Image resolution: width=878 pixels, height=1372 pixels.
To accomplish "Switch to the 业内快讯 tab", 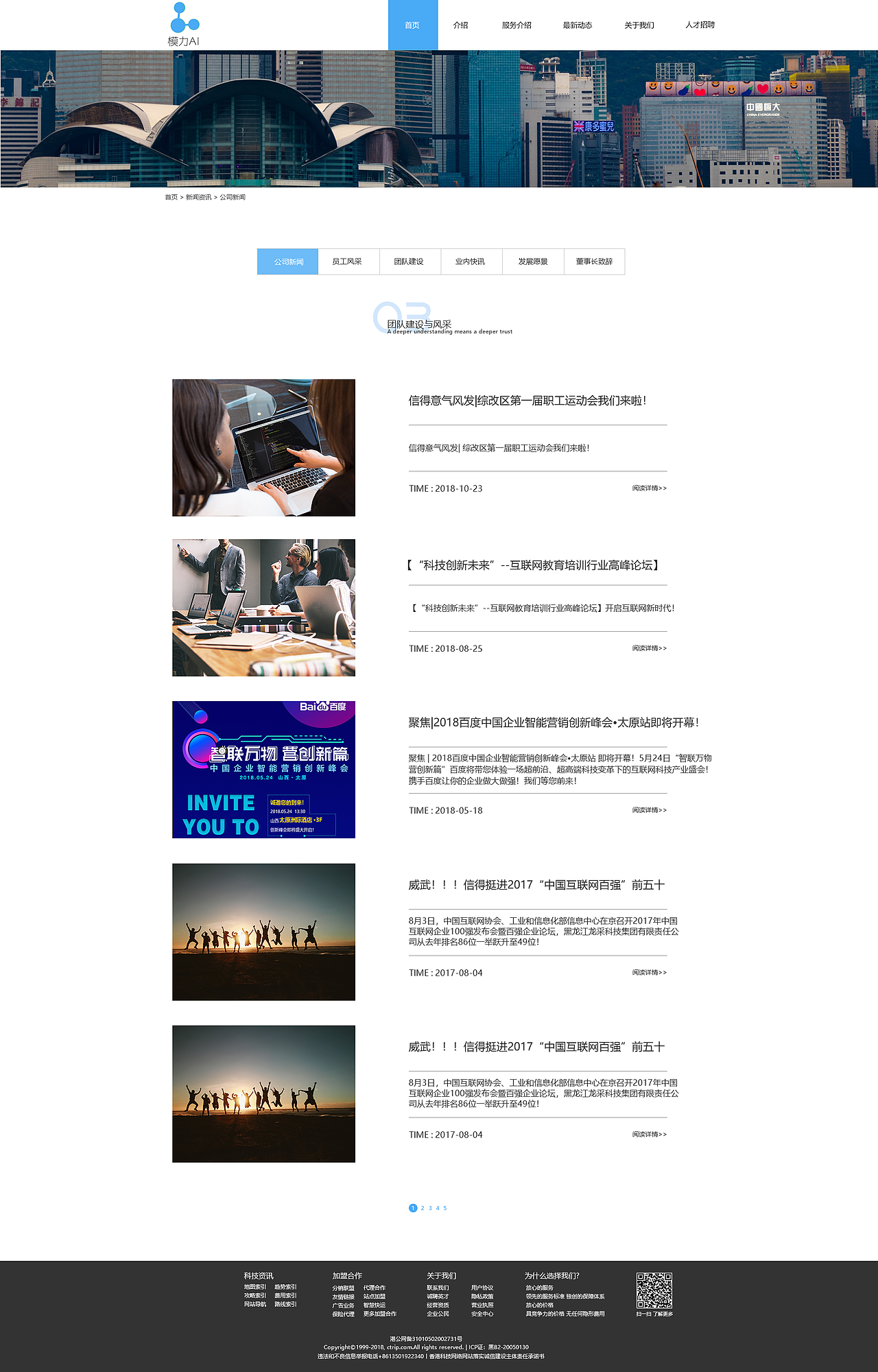I will [x=471, y=261].
